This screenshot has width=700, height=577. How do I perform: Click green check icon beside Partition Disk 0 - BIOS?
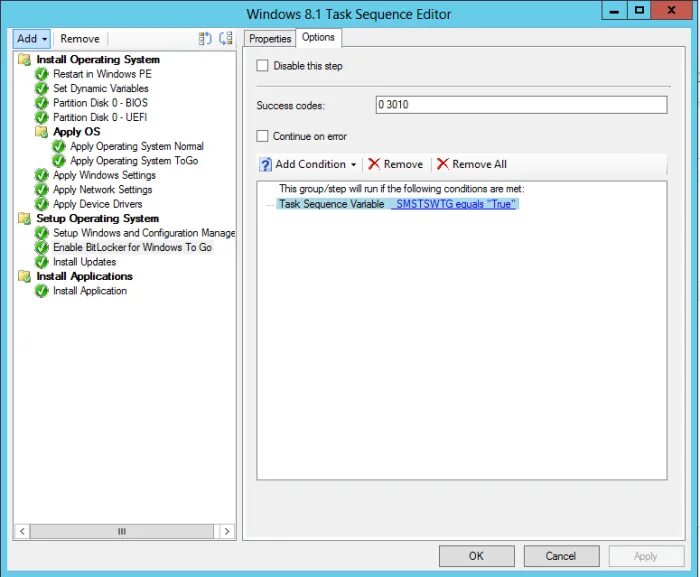[x=42, y=103]
